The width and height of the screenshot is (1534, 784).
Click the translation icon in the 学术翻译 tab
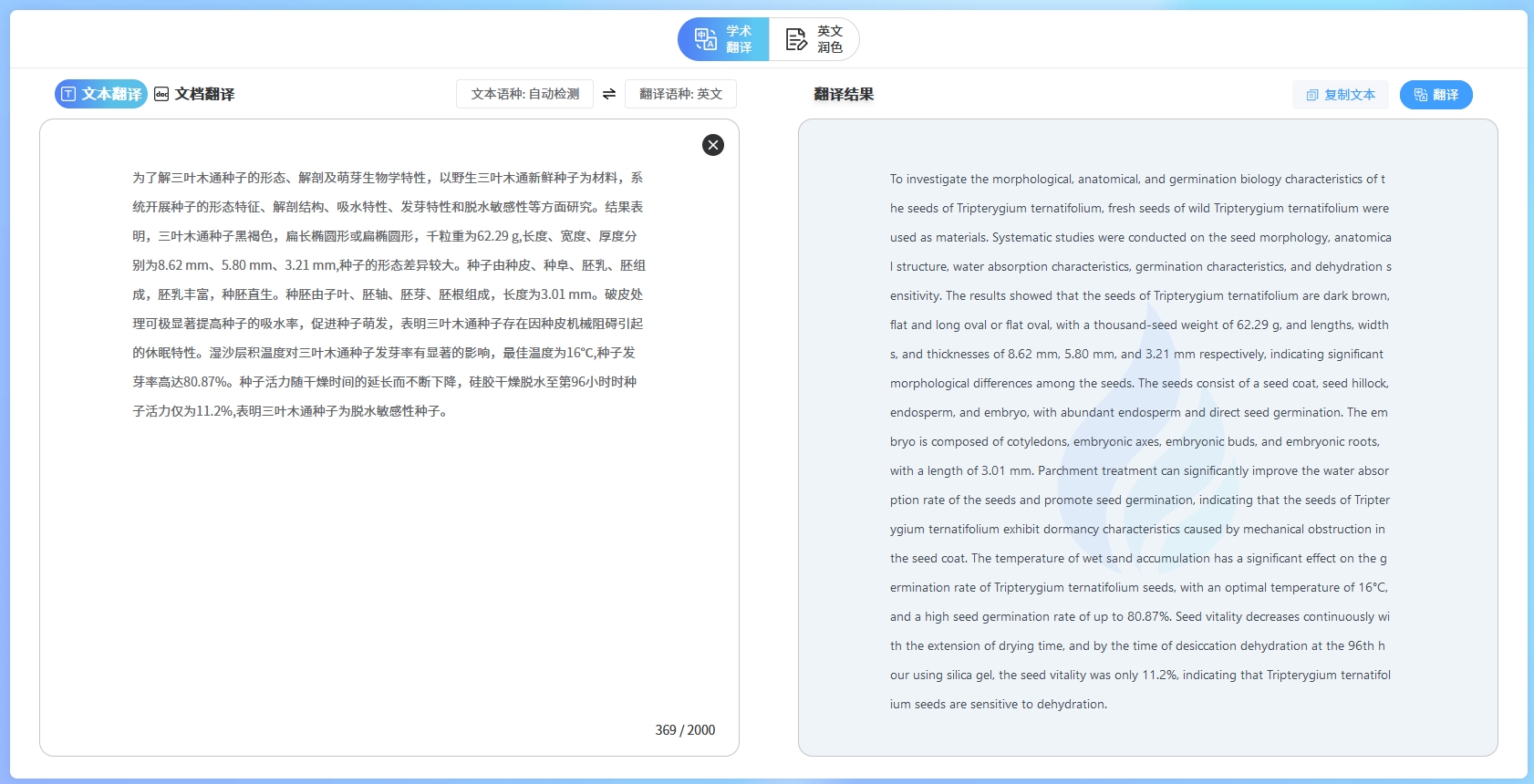[705, 39]
